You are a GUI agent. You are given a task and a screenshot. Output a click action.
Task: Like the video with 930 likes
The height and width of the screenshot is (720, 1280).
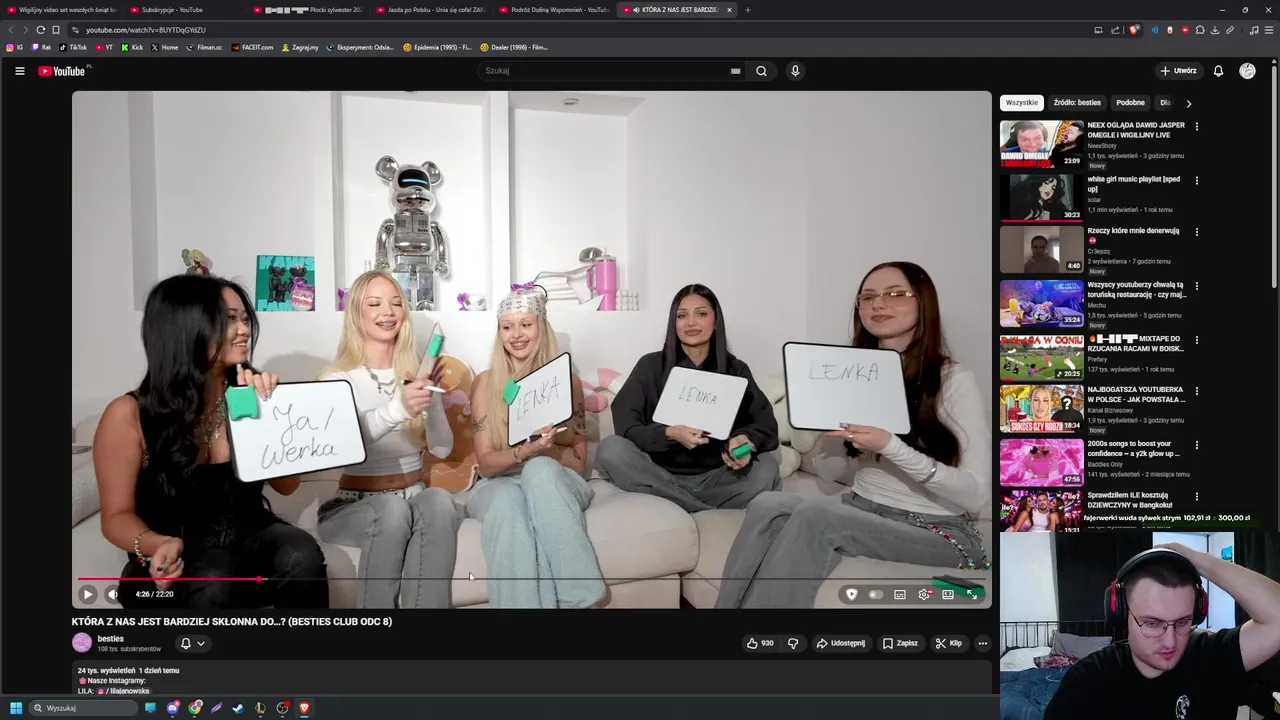point(760,643)
